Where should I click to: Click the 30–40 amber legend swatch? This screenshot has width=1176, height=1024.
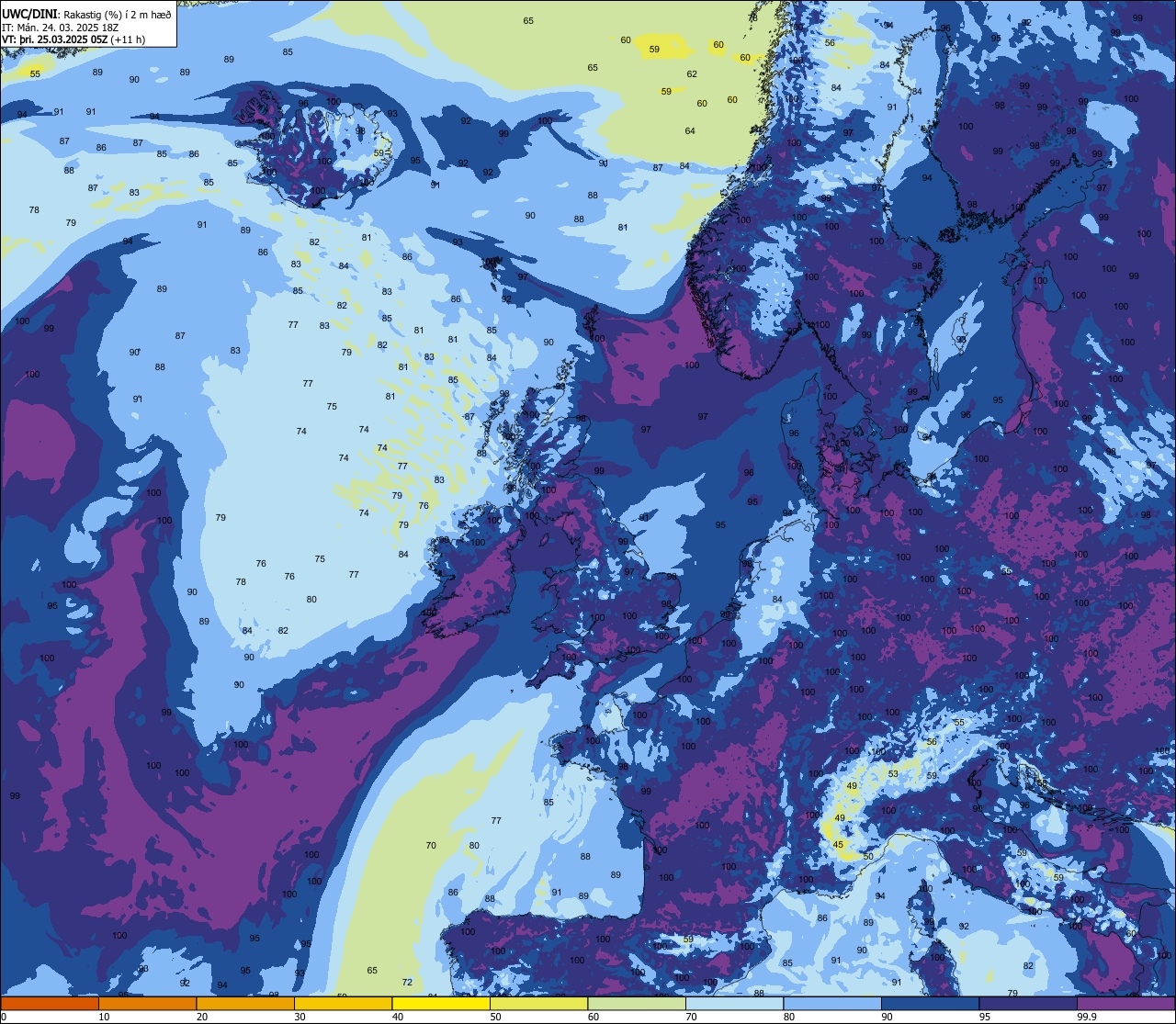click(x=343, y=1003)
